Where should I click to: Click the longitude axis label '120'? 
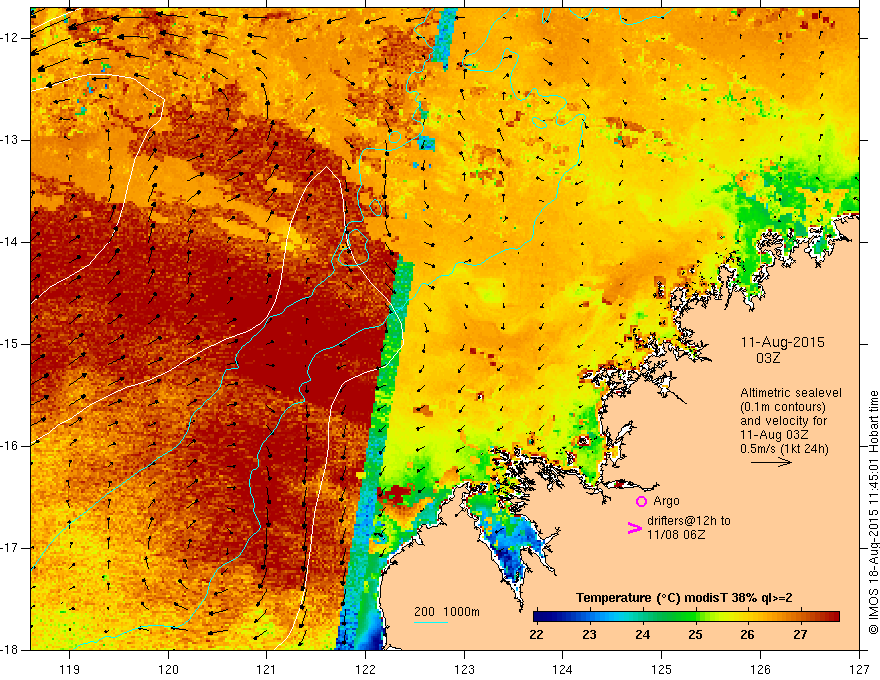coord(168,669)
